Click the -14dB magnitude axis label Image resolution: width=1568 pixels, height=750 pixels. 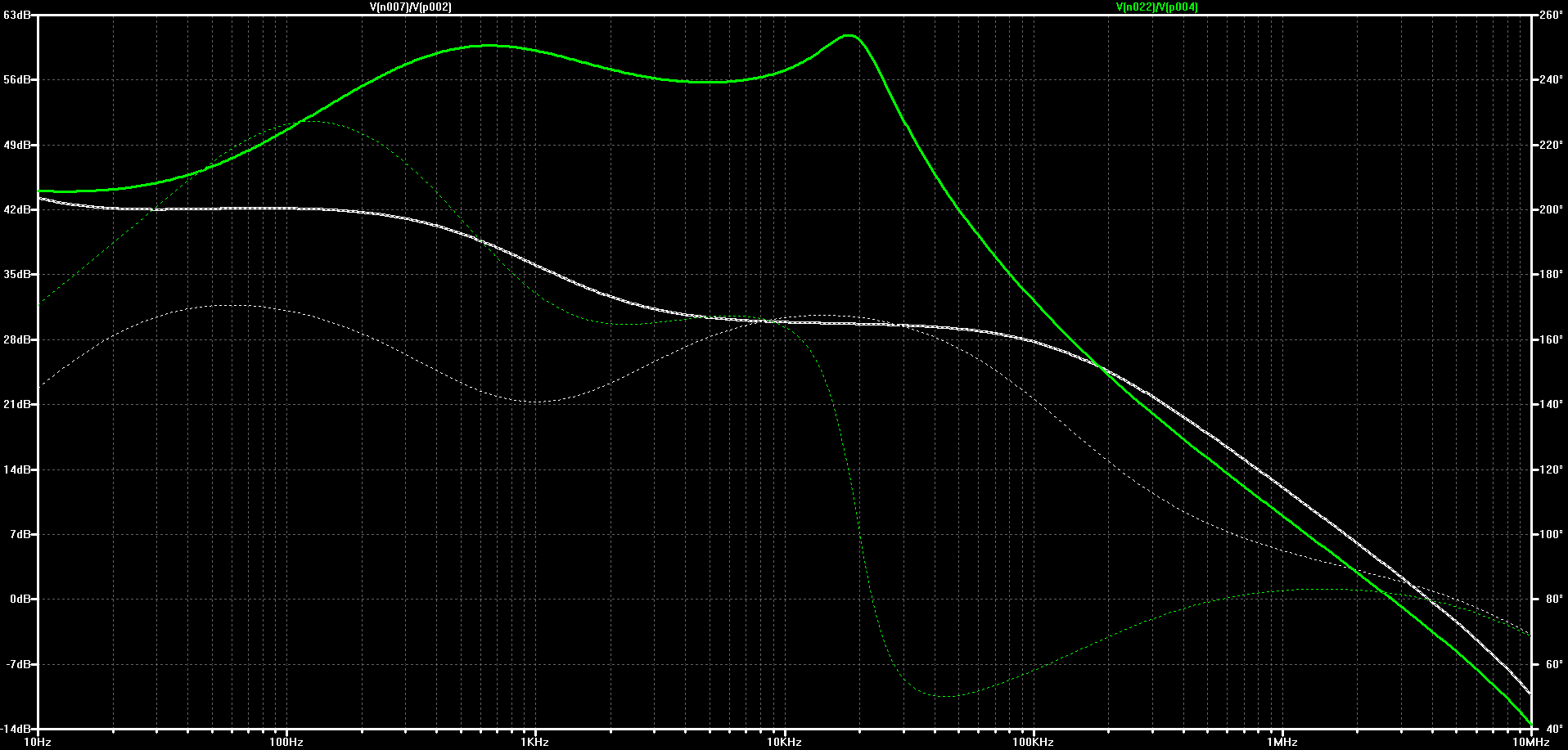(16, 729)
